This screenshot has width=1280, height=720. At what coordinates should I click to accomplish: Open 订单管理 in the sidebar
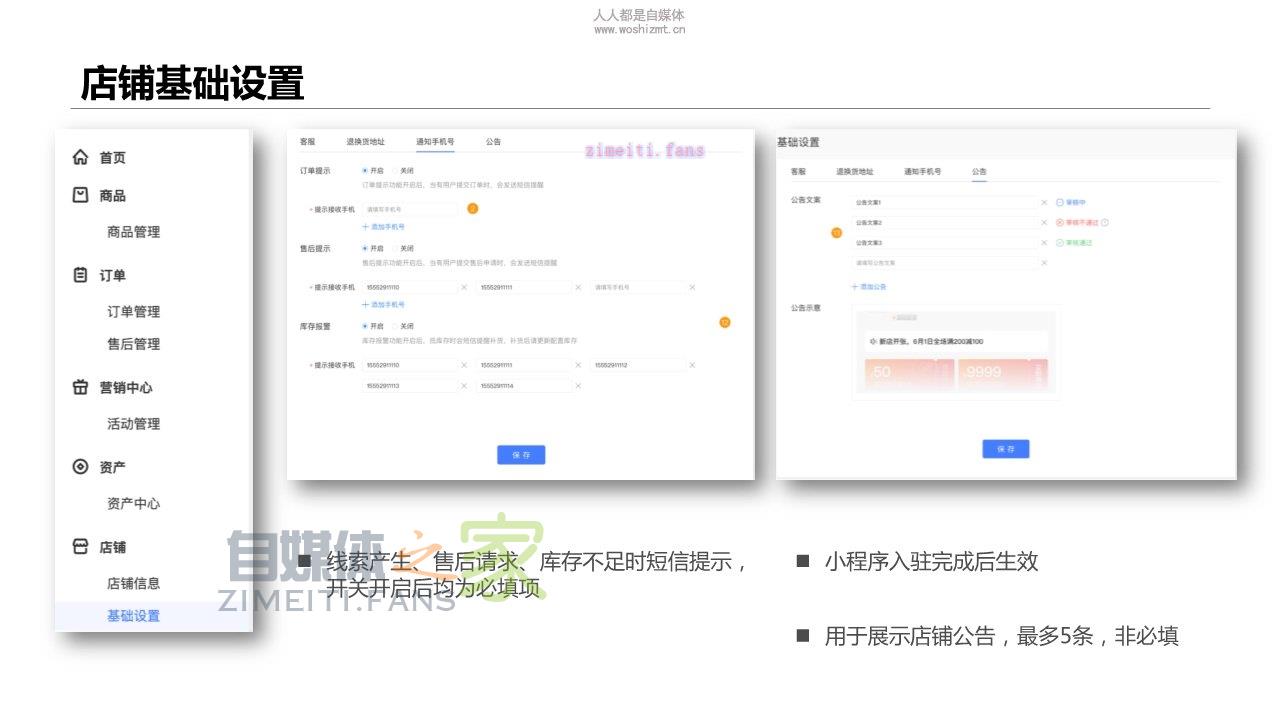click(x=133, y=312)
